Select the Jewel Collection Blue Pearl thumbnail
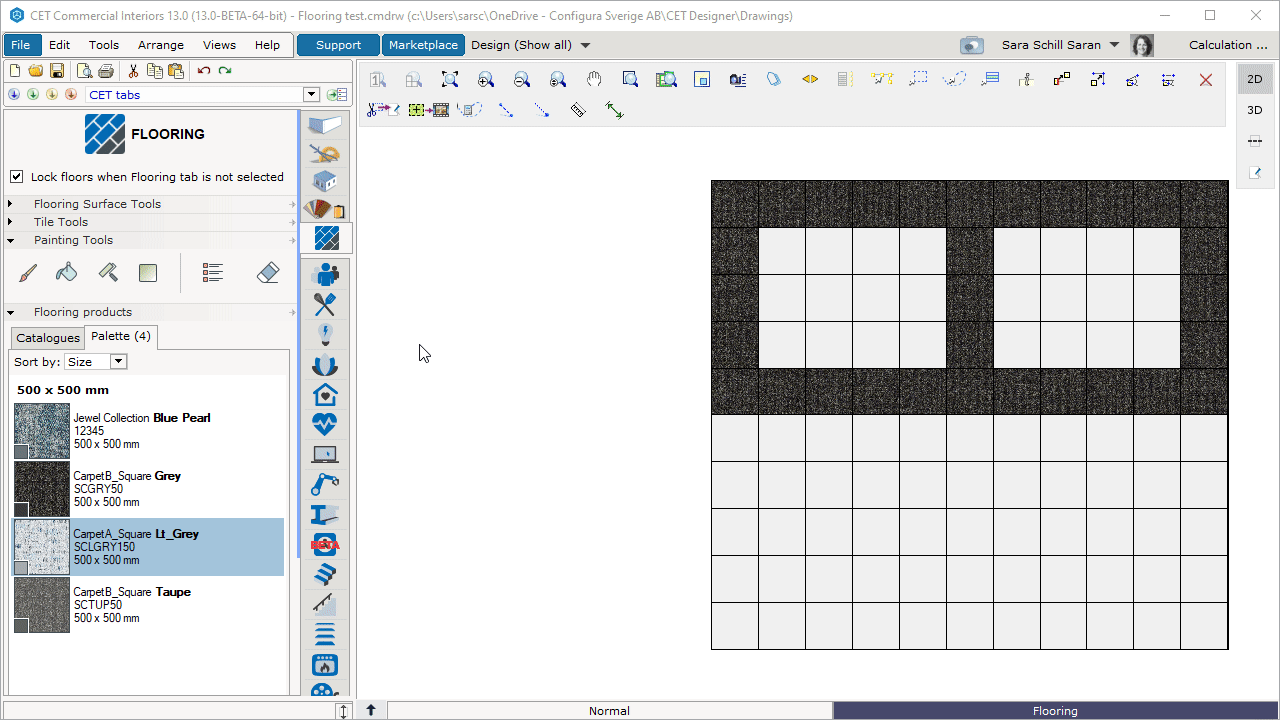The width and height of the screenshot is (1280, 720). pyautogui.click(x=42, y=431)
